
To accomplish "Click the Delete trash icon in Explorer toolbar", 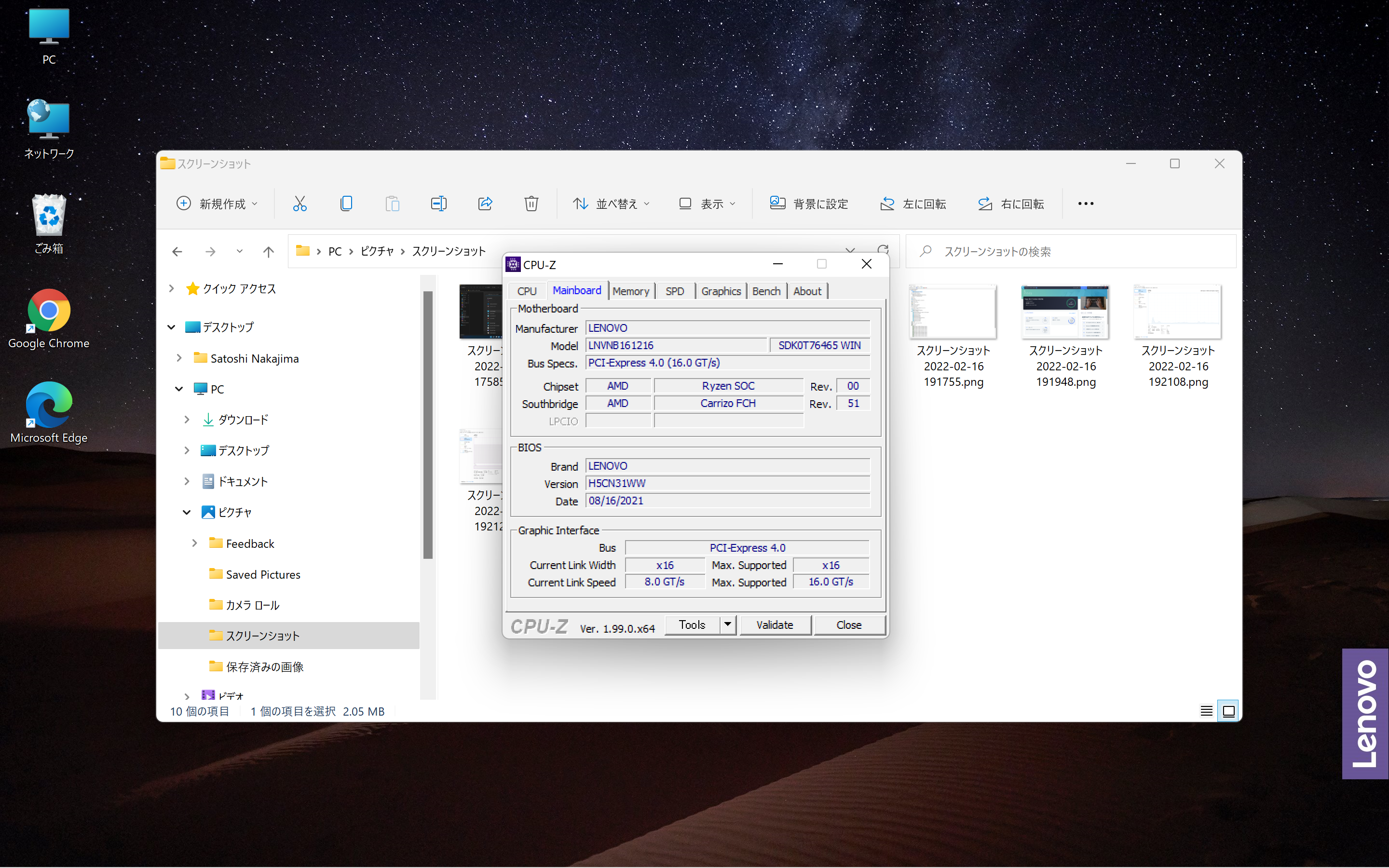I will [531, 204].
